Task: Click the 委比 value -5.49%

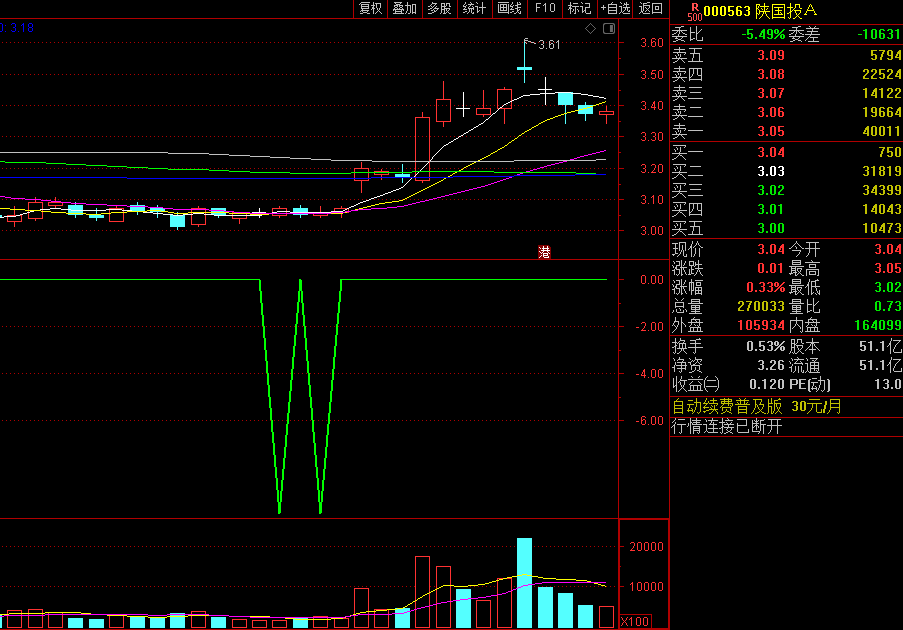Action: [763, 35]
